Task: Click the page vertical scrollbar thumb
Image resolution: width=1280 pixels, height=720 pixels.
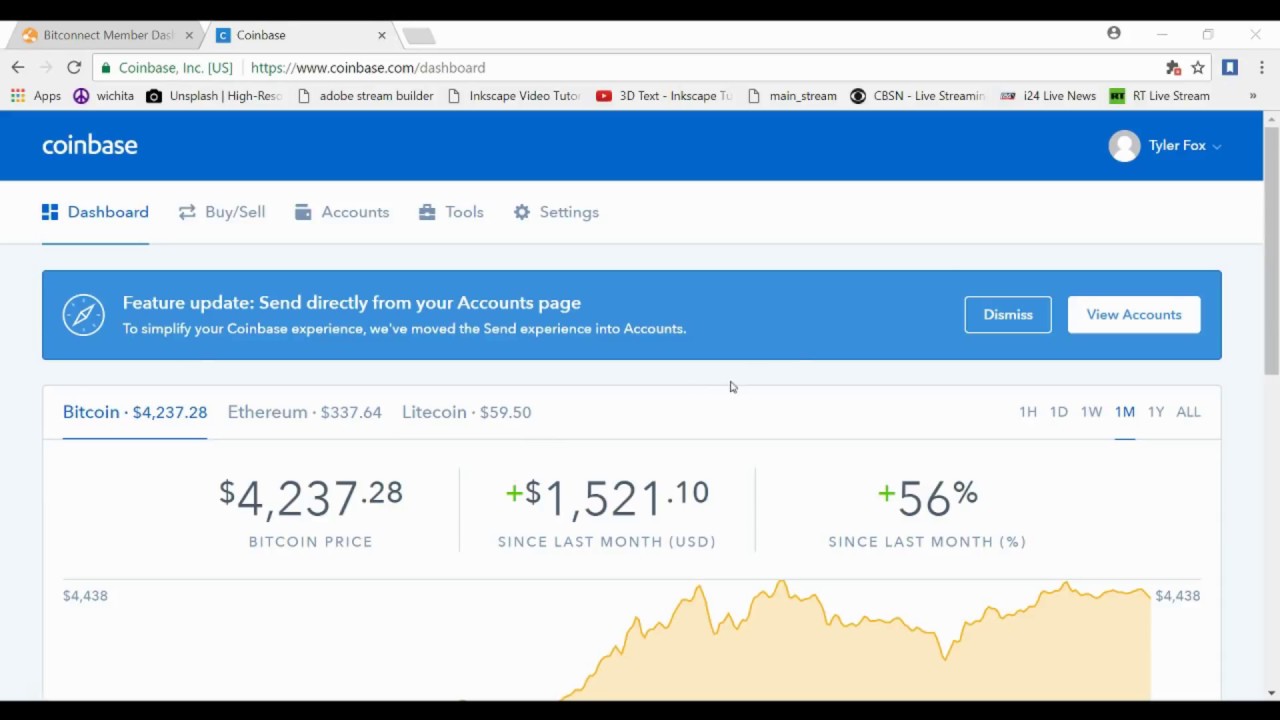Action: pyautogui.click(x=1271, y=250)
